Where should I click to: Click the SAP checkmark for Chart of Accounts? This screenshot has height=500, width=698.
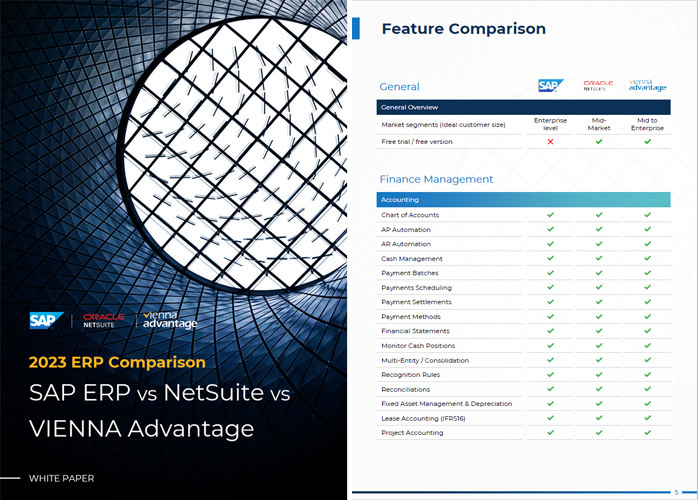click(x=550, y=215)
